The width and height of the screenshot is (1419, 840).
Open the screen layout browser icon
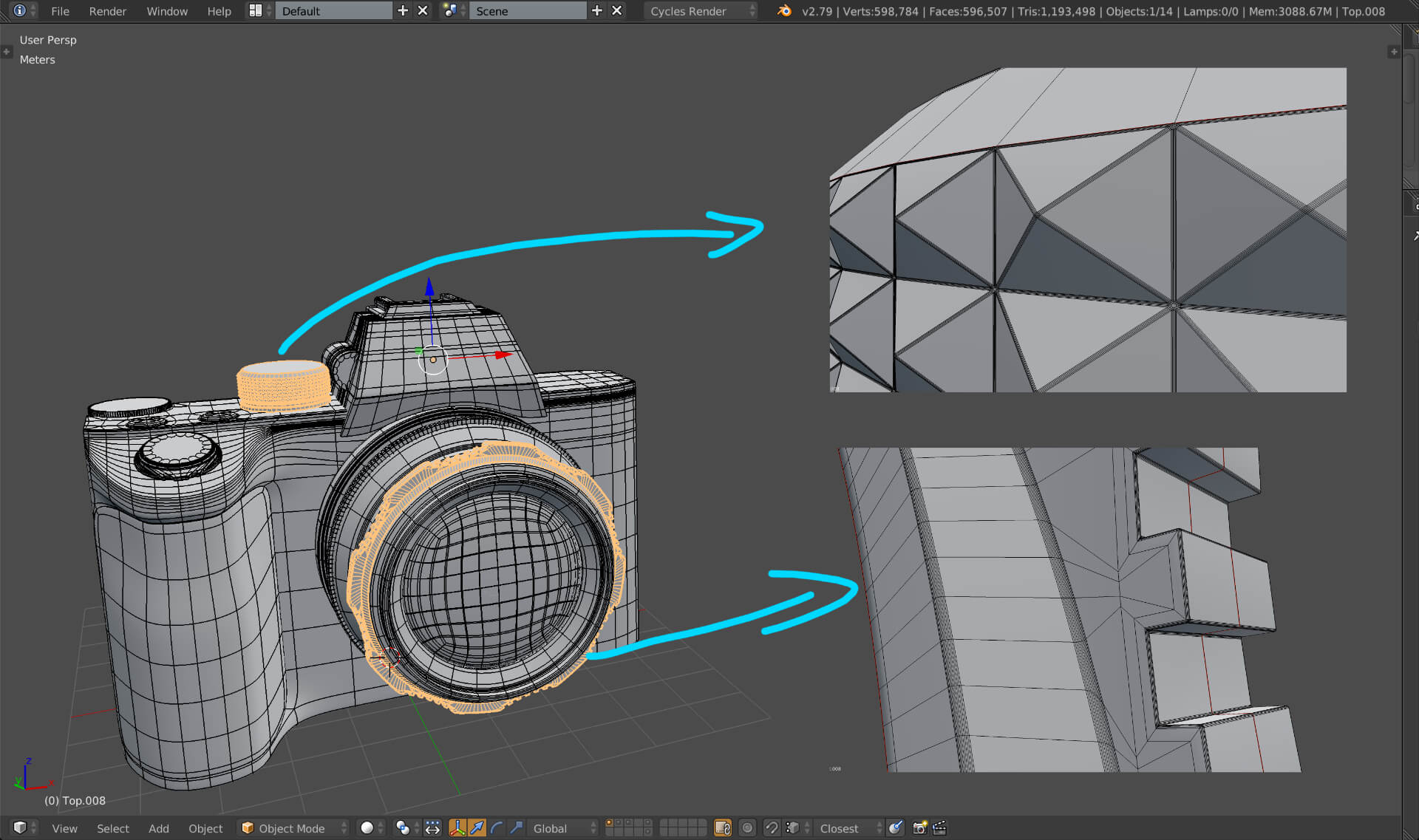tap(259, 11)
